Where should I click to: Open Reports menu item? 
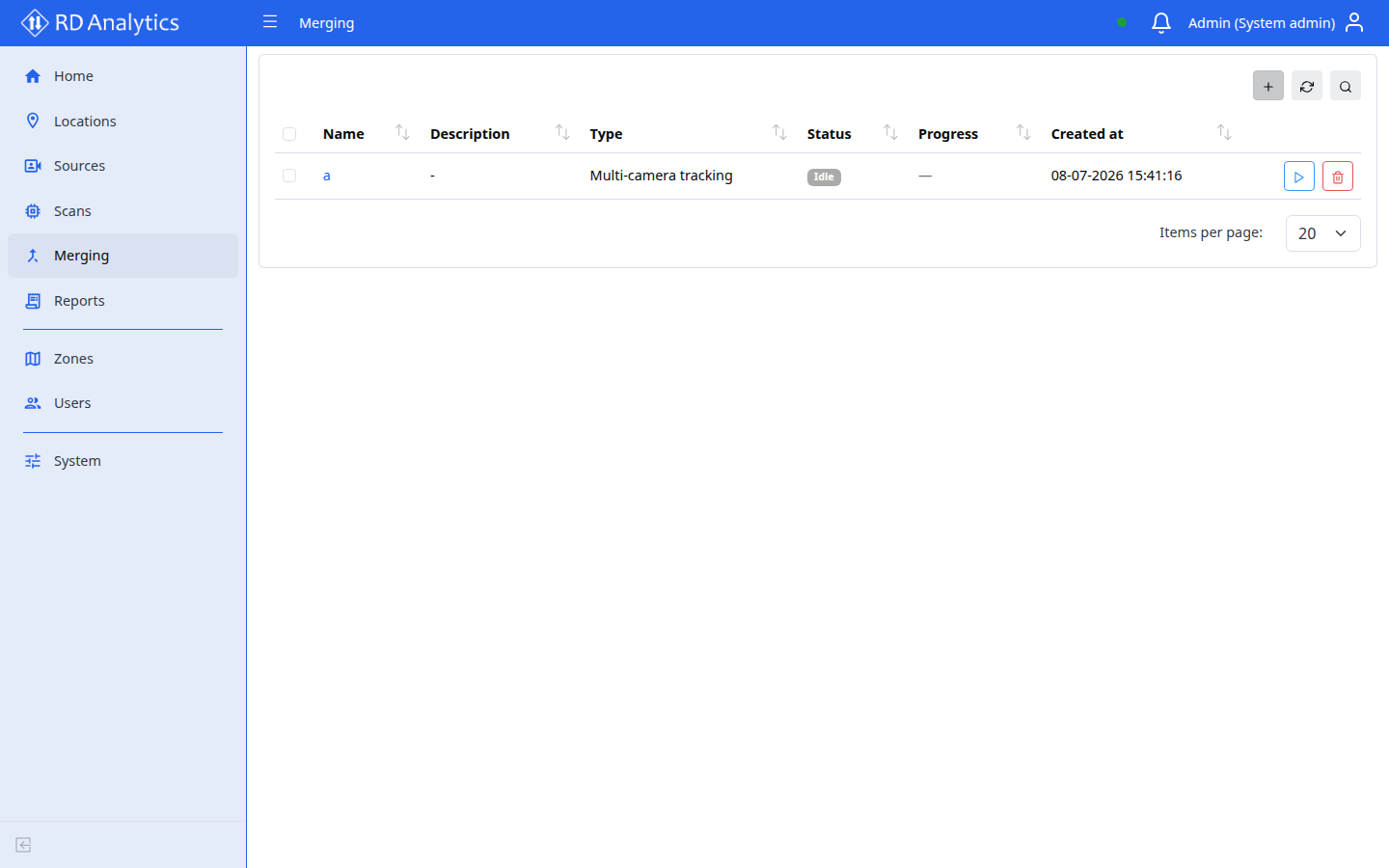(x=123, y=301)
